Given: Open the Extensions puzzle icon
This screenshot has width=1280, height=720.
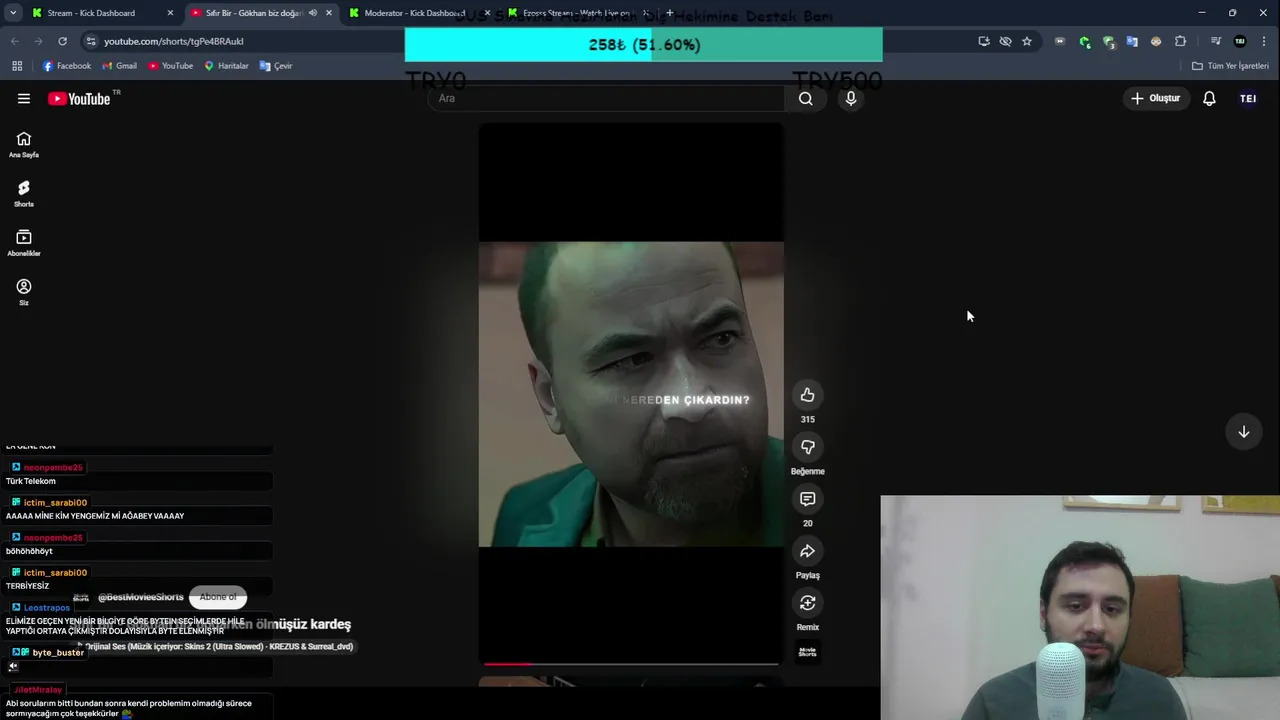Looking at the screenshot, I should tap(1180, 41).
